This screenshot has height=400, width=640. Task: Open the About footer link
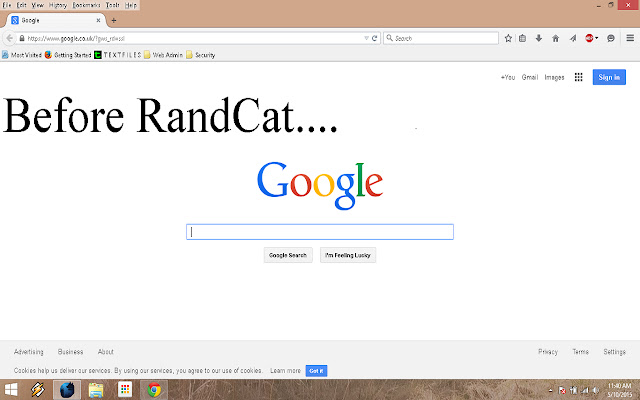[x=105, y=351]
